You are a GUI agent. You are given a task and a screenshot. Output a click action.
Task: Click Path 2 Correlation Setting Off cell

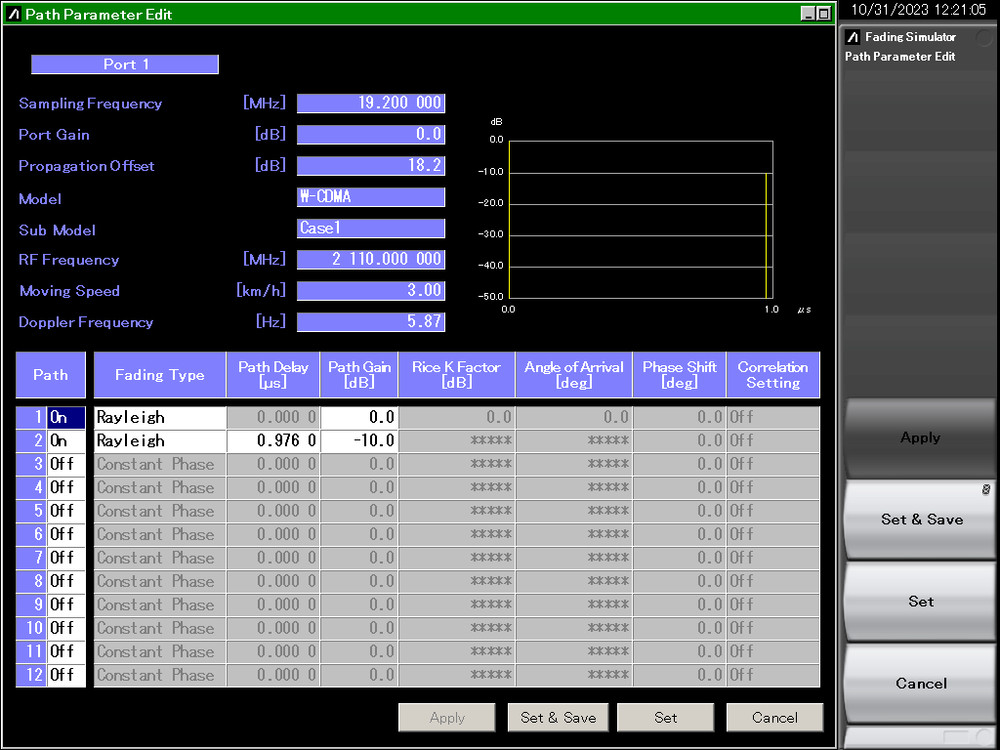pos(773,441)
